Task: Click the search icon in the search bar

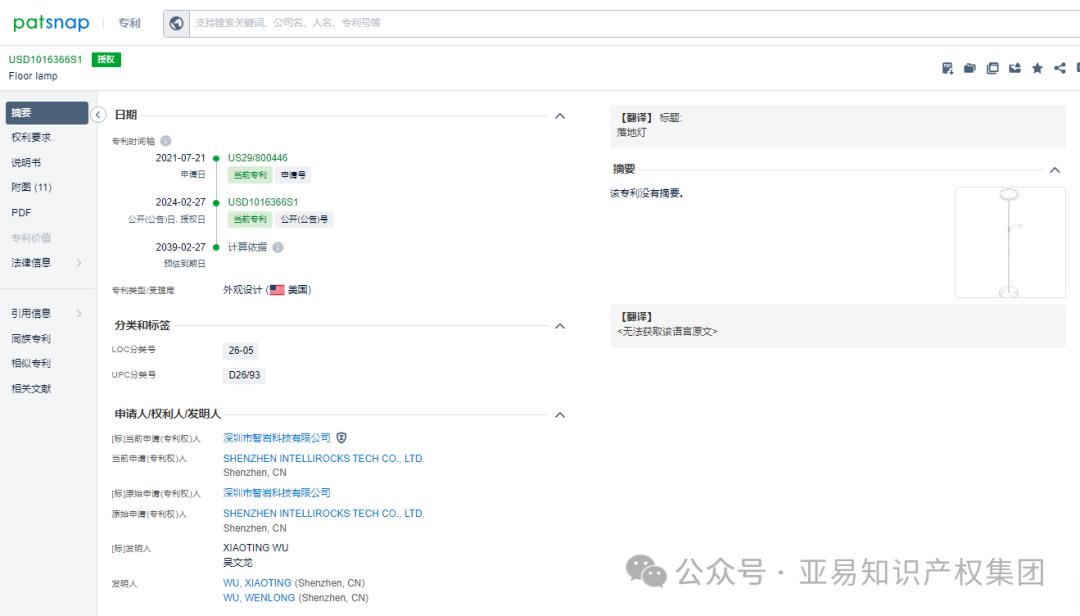Action: (176, 22)
